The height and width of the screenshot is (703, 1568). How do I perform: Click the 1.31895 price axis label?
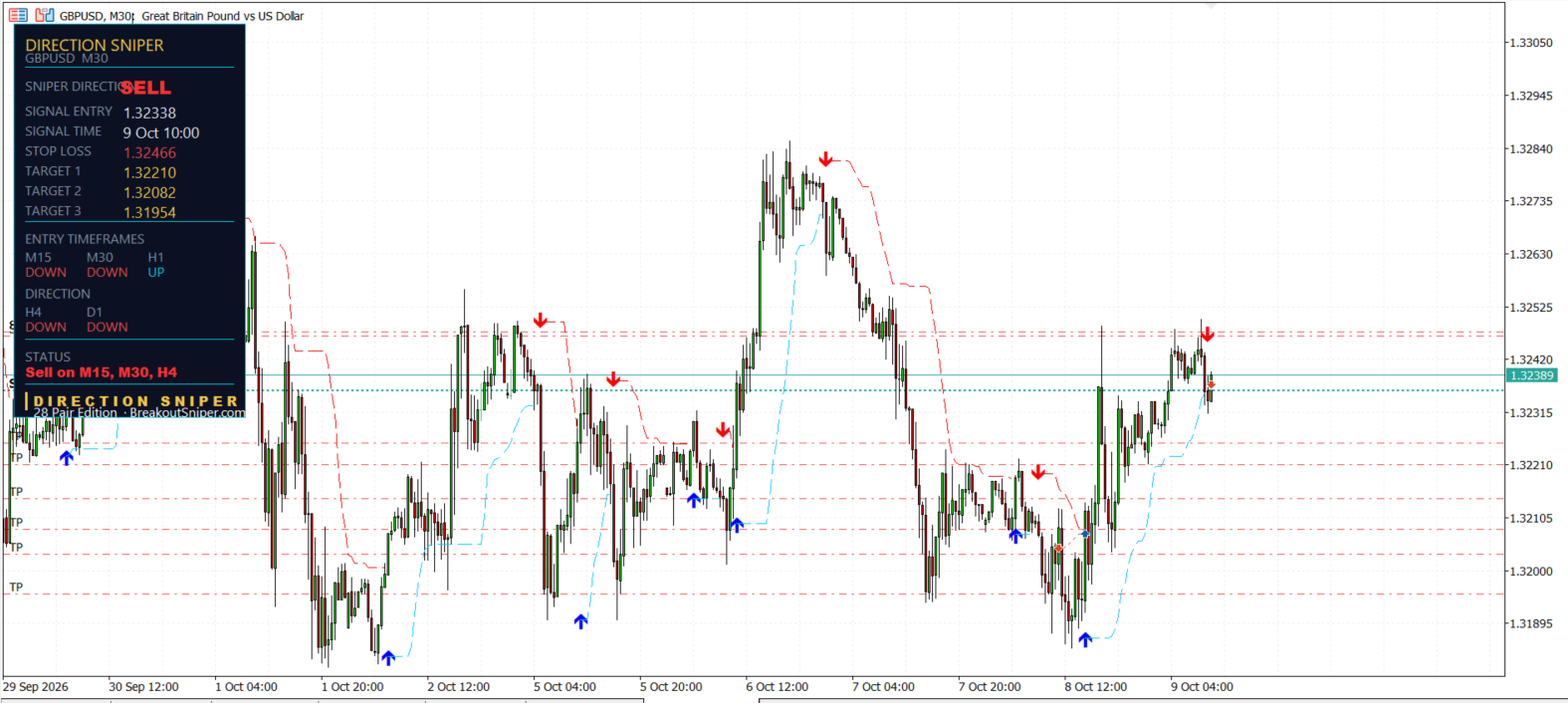point(1531,623)
